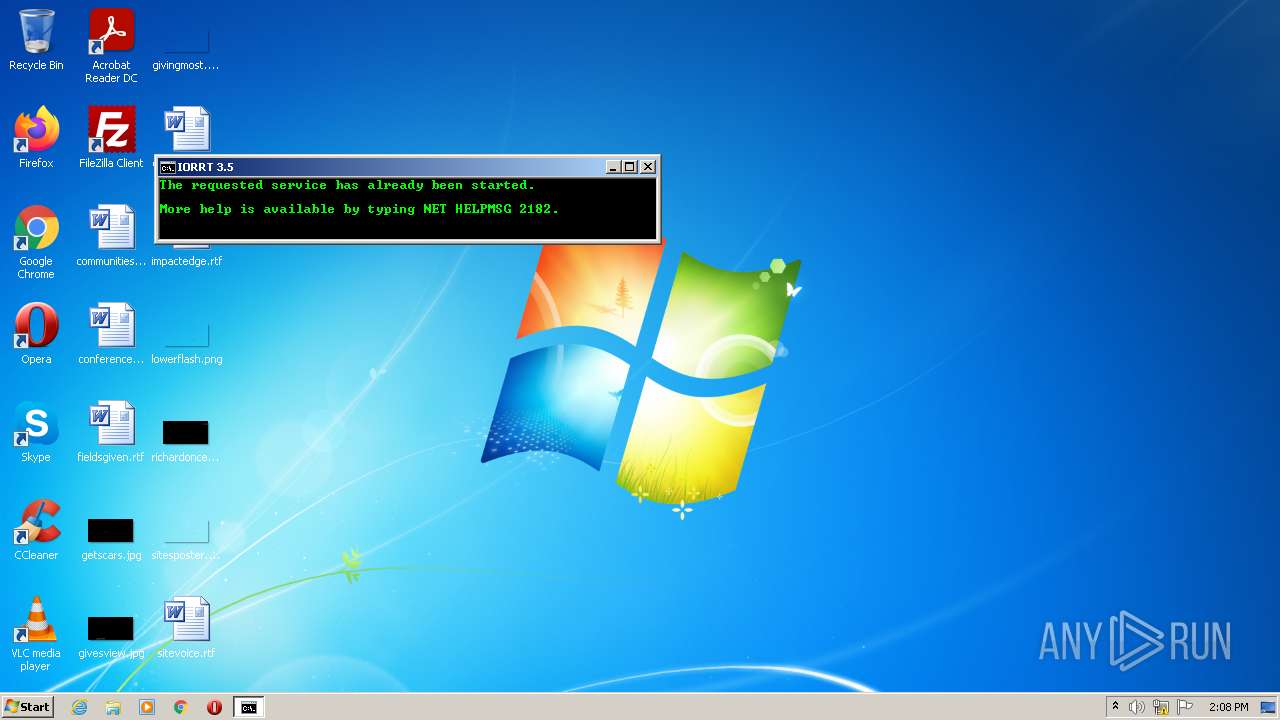Open the volume control in tray

click(1137, 707)
